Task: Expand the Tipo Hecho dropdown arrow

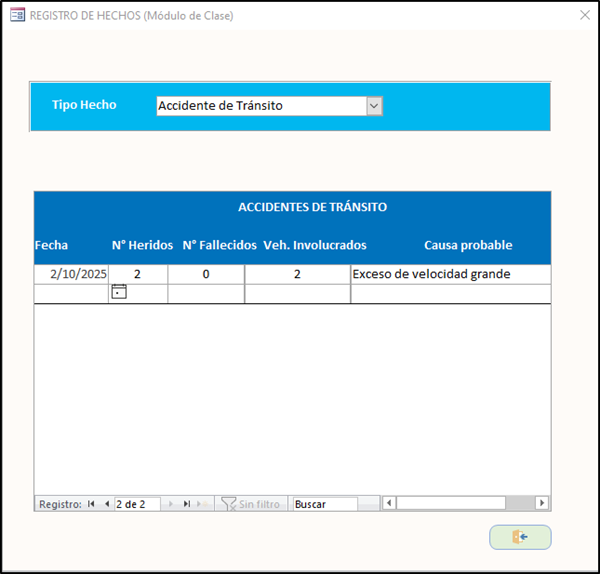Action: (374, 106)
